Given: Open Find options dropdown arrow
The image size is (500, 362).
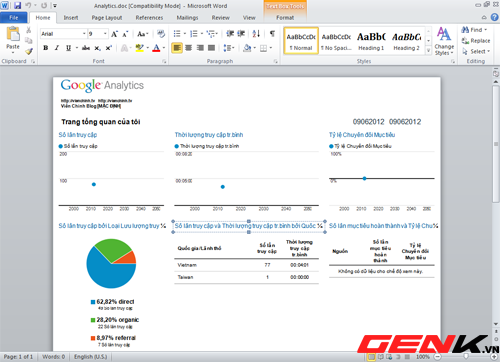Looking at the screenshot, I should [x=486, y=30].
